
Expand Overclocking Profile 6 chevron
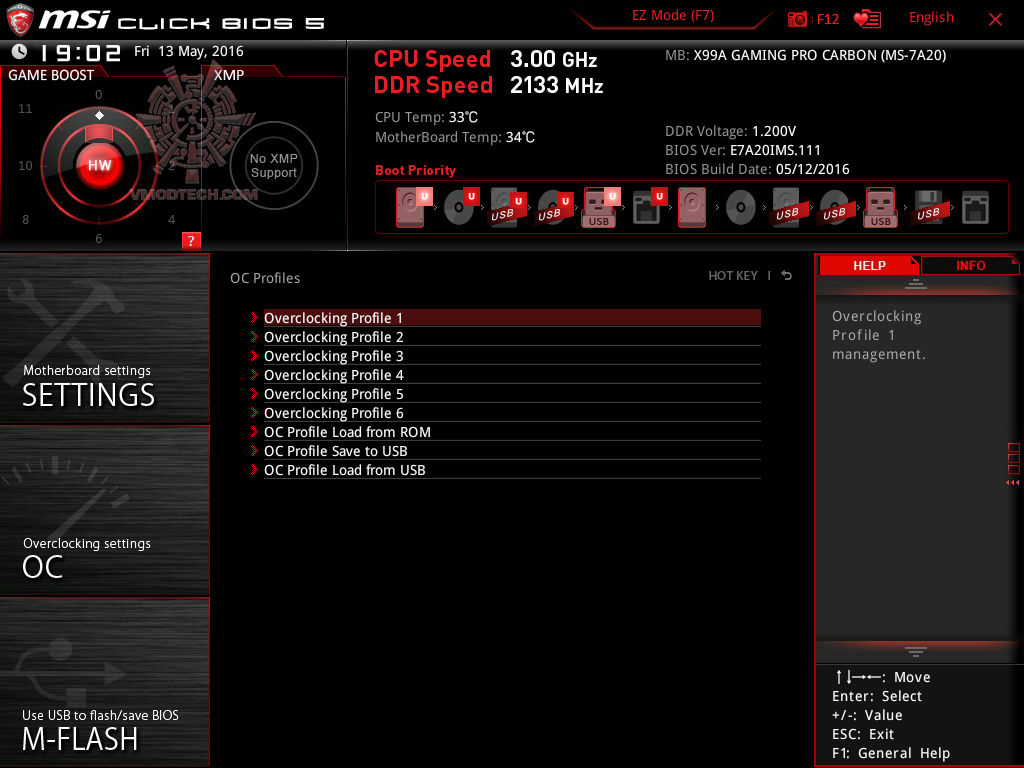255,413
